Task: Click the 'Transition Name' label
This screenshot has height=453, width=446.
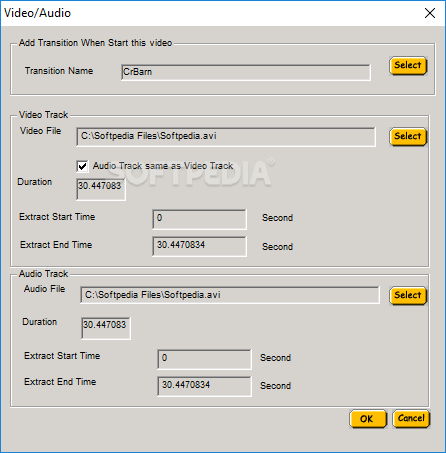Action: pos(59,71)
